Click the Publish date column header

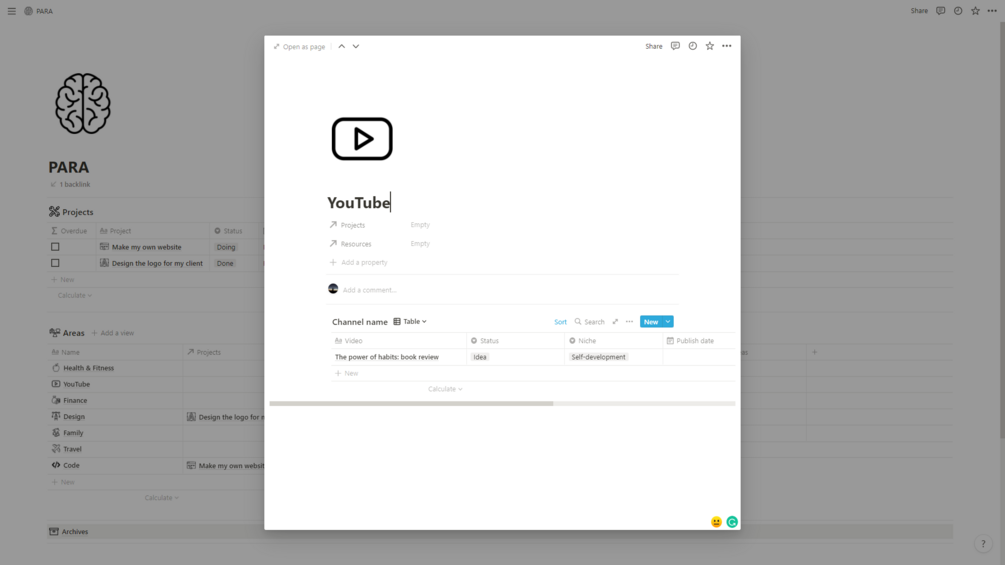tap(699, 341)
